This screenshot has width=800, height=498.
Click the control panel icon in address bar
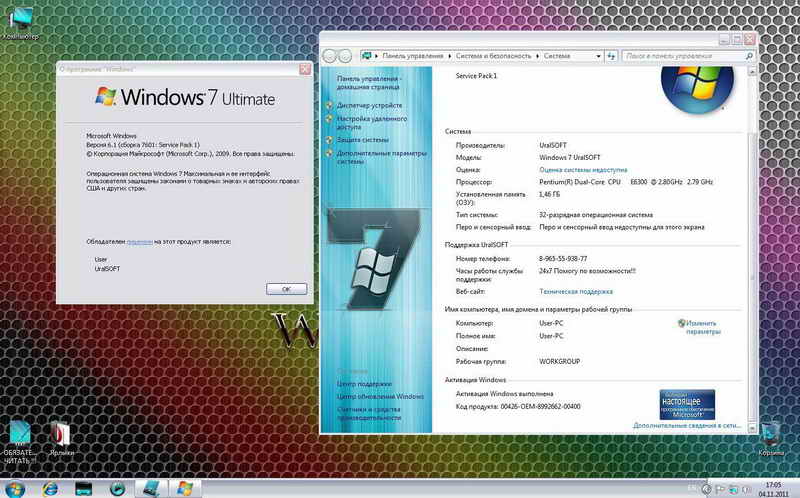pos(366,56)
